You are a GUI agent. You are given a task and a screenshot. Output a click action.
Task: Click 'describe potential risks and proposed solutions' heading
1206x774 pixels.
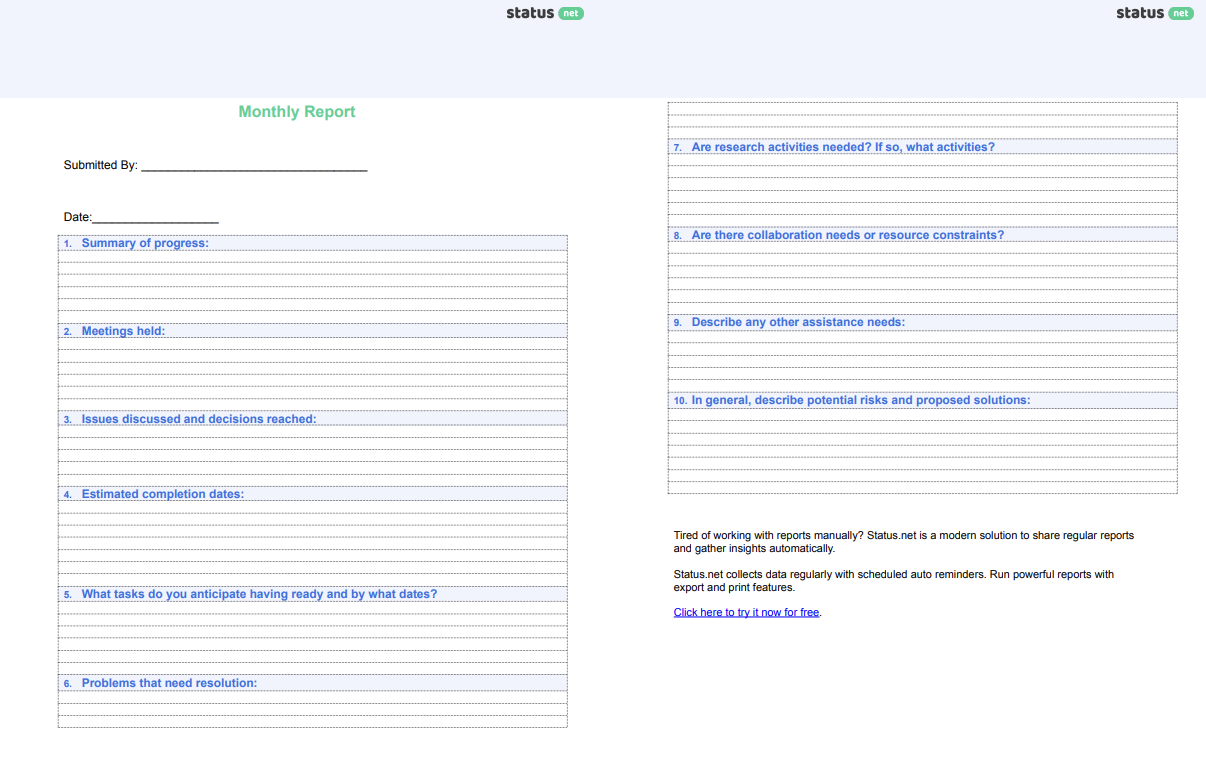coord(860,400)
